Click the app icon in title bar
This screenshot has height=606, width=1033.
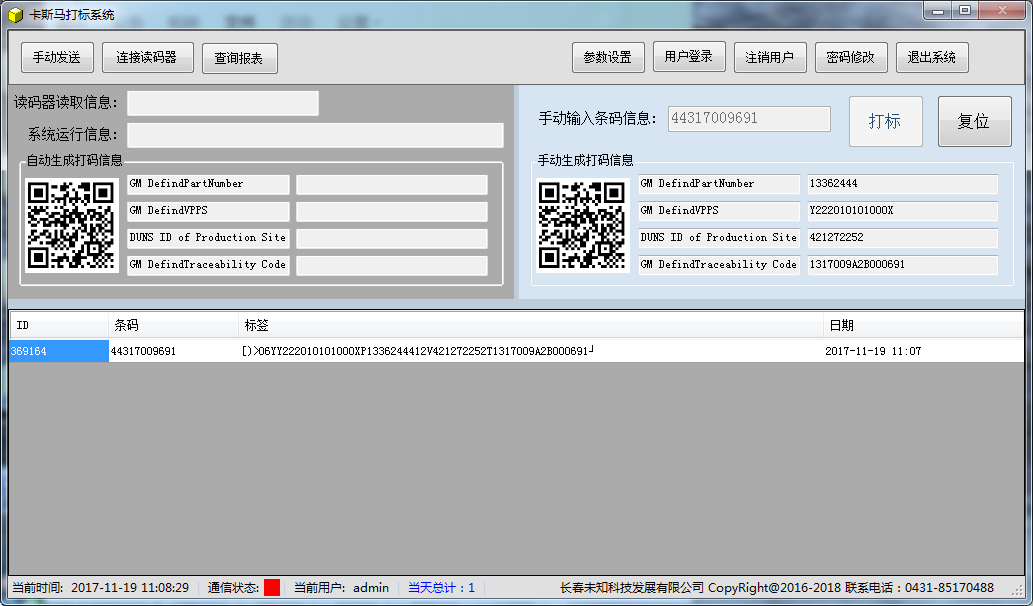coord(15,15)
